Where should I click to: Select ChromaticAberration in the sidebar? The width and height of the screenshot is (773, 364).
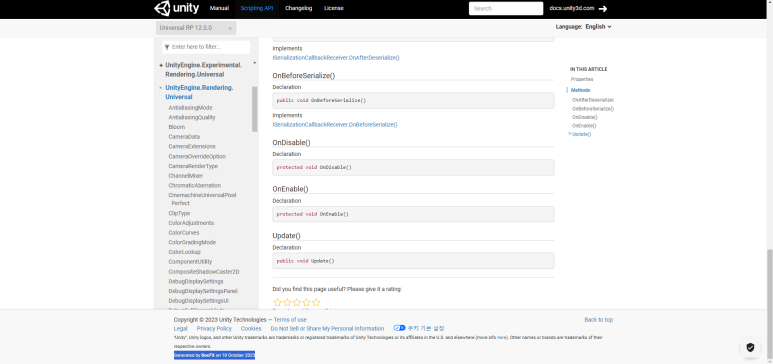194,185
